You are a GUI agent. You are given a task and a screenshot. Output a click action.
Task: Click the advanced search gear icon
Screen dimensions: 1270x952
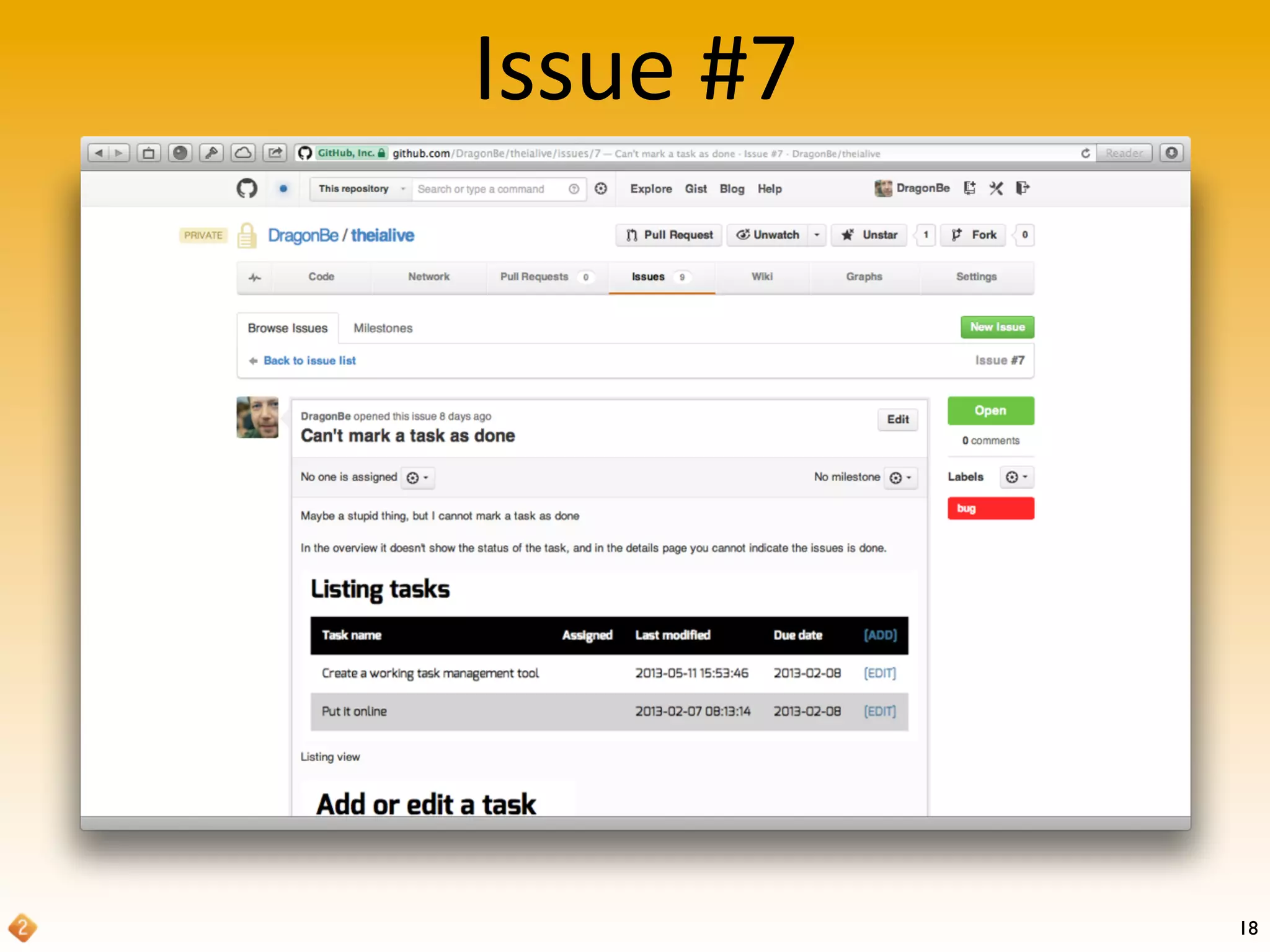click(601, 188)
